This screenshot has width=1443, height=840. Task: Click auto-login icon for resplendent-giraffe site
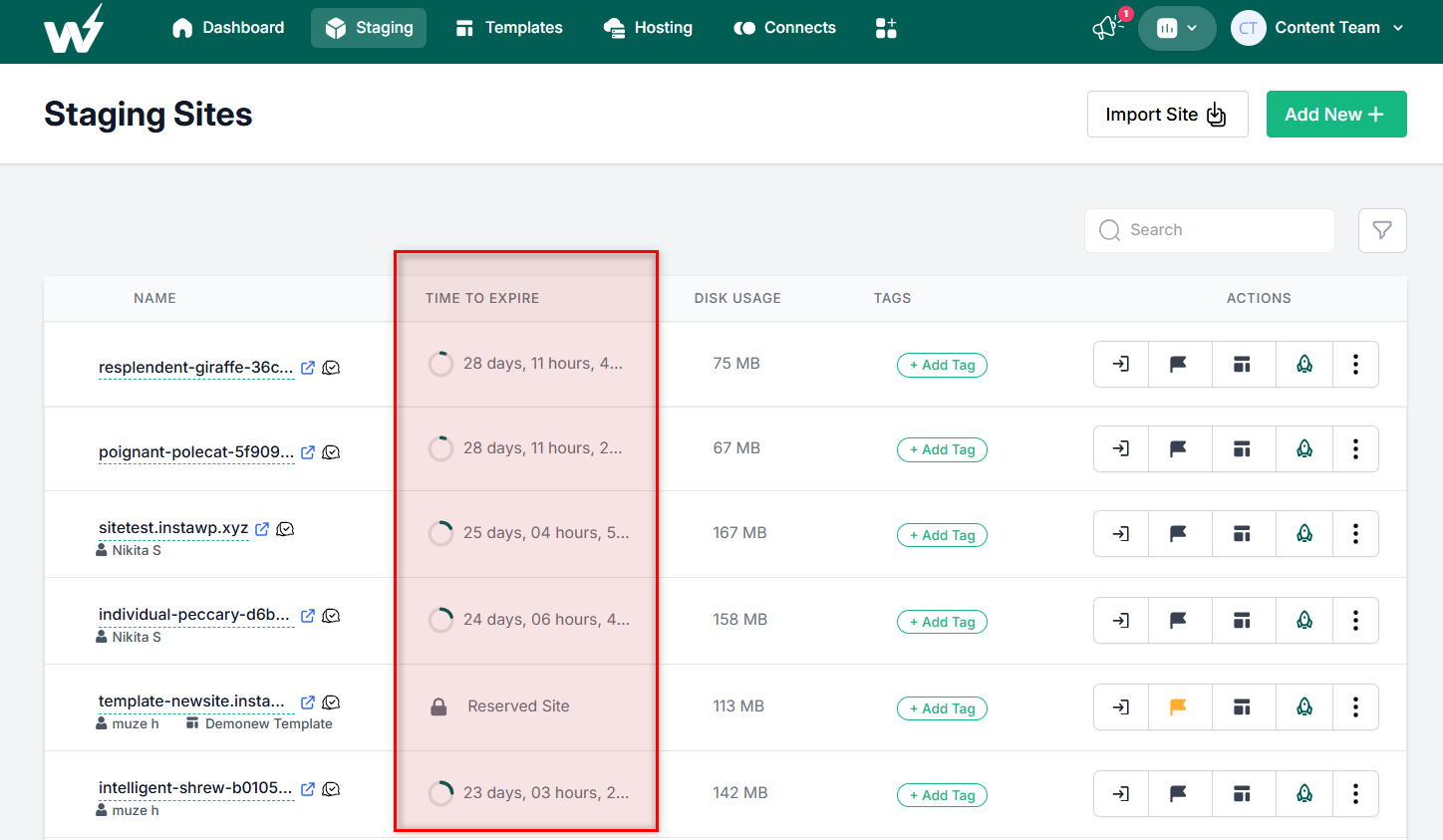1121,364
